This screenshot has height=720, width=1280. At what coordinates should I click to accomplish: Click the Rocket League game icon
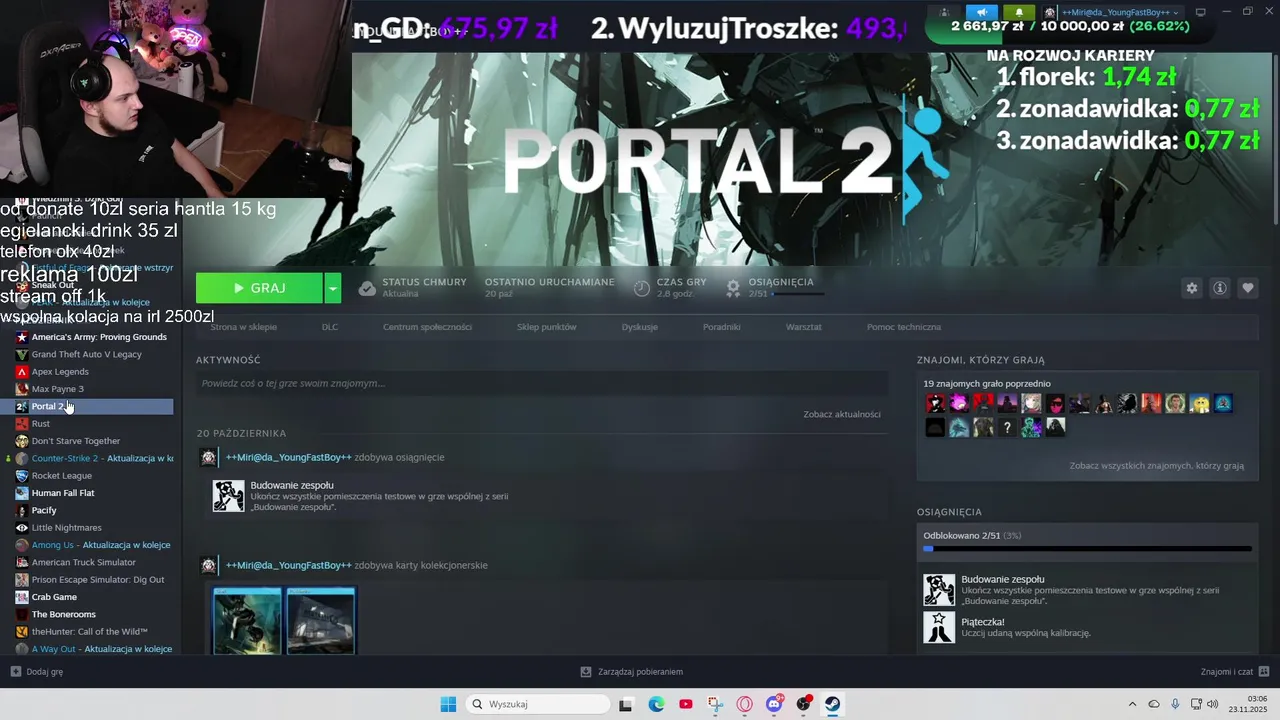[22, 476]
